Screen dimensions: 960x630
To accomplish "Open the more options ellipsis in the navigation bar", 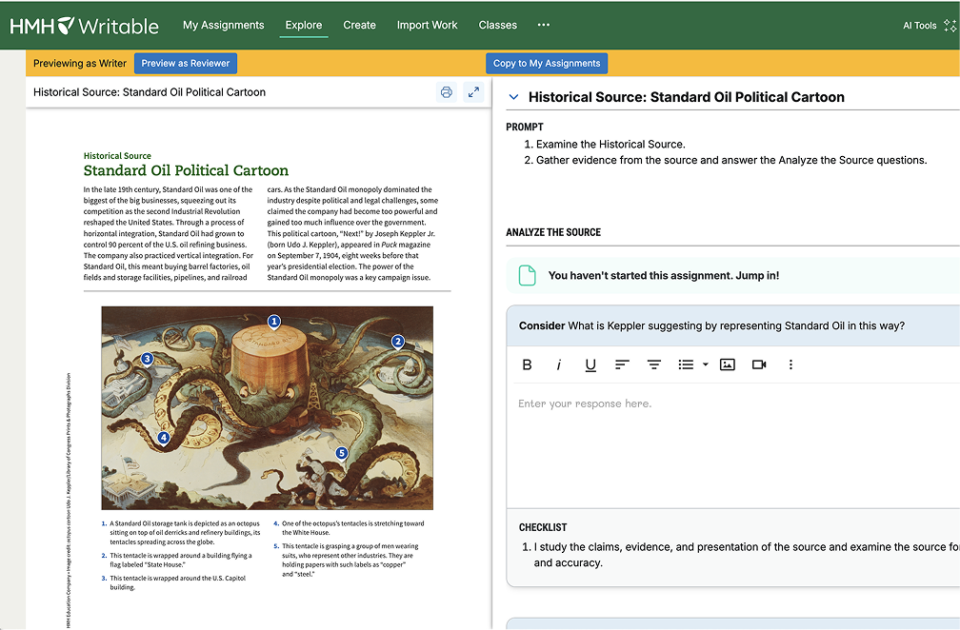I will (x=543, y=25).
